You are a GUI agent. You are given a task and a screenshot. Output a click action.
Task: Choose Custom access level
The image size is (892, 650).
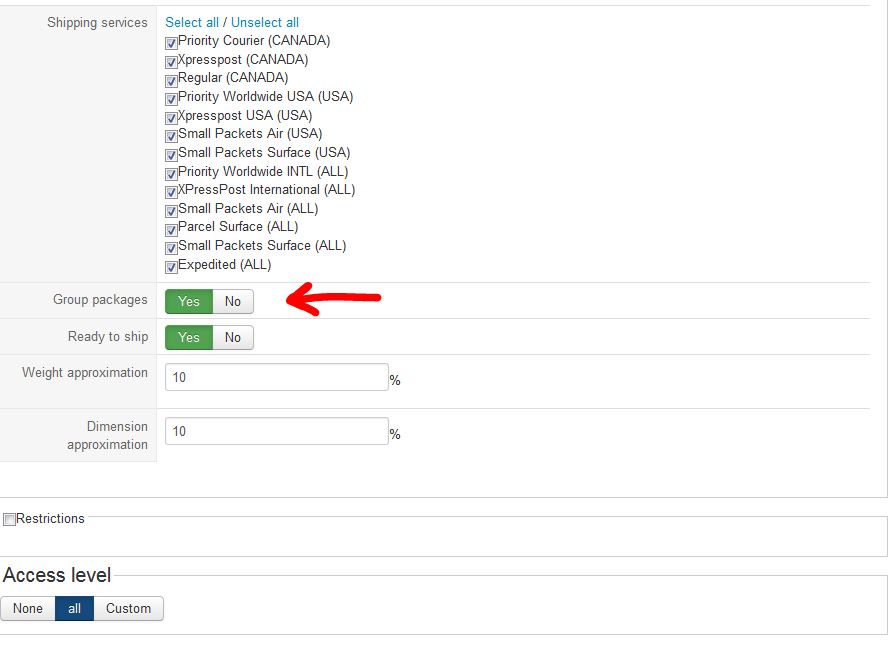[x=128, y=608]
